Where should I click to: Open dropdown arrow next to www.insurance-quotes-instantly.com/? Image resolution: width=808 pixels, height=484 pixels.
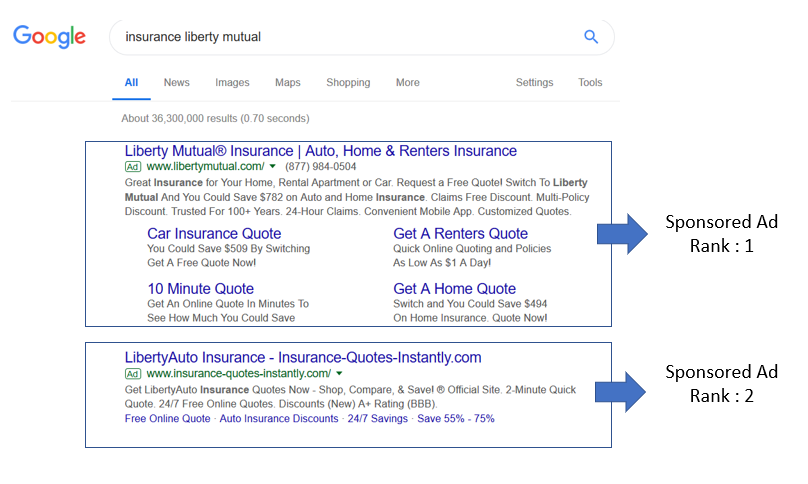(x=339, y=373)
